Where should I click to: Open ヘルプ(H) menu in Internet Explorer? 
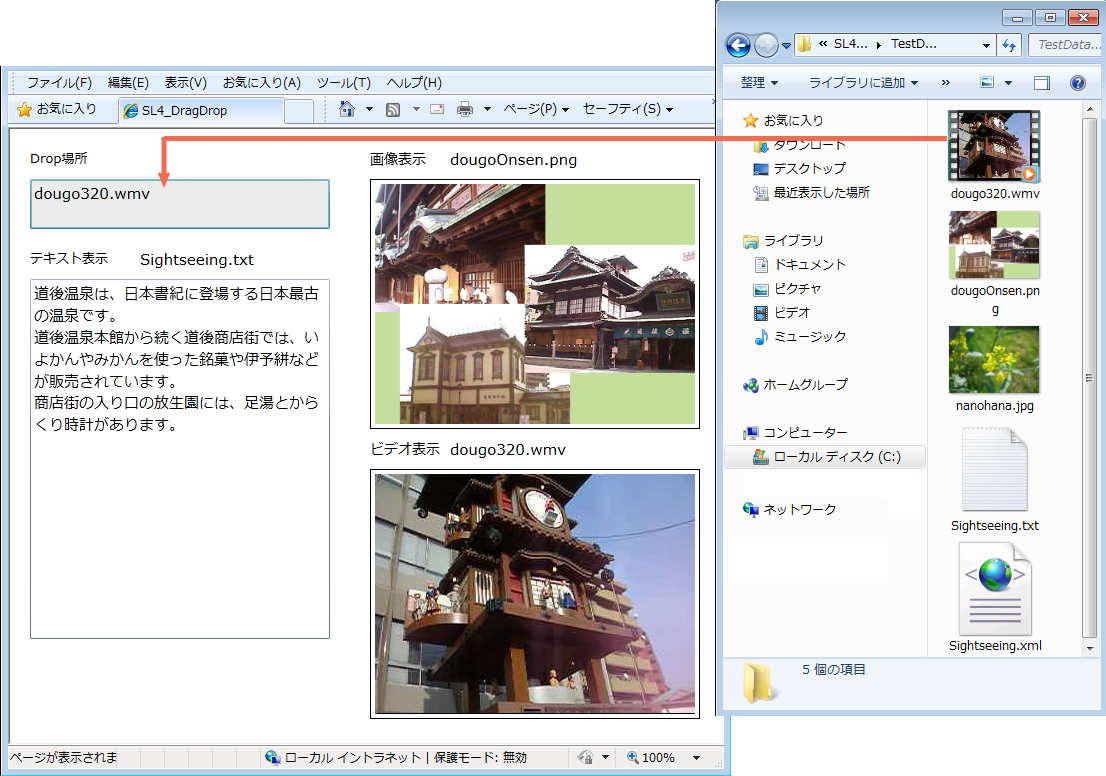(414, 83)
